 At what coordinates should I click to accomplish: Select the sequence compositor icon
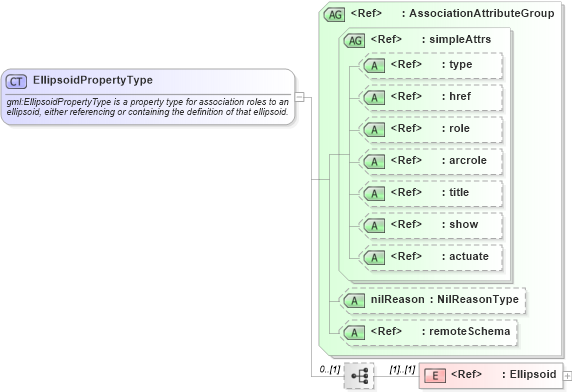(359, 376)
